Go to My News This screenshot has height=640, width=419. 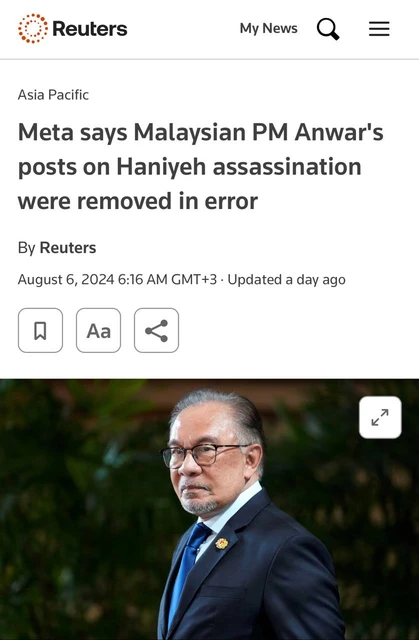pos(268,29)
